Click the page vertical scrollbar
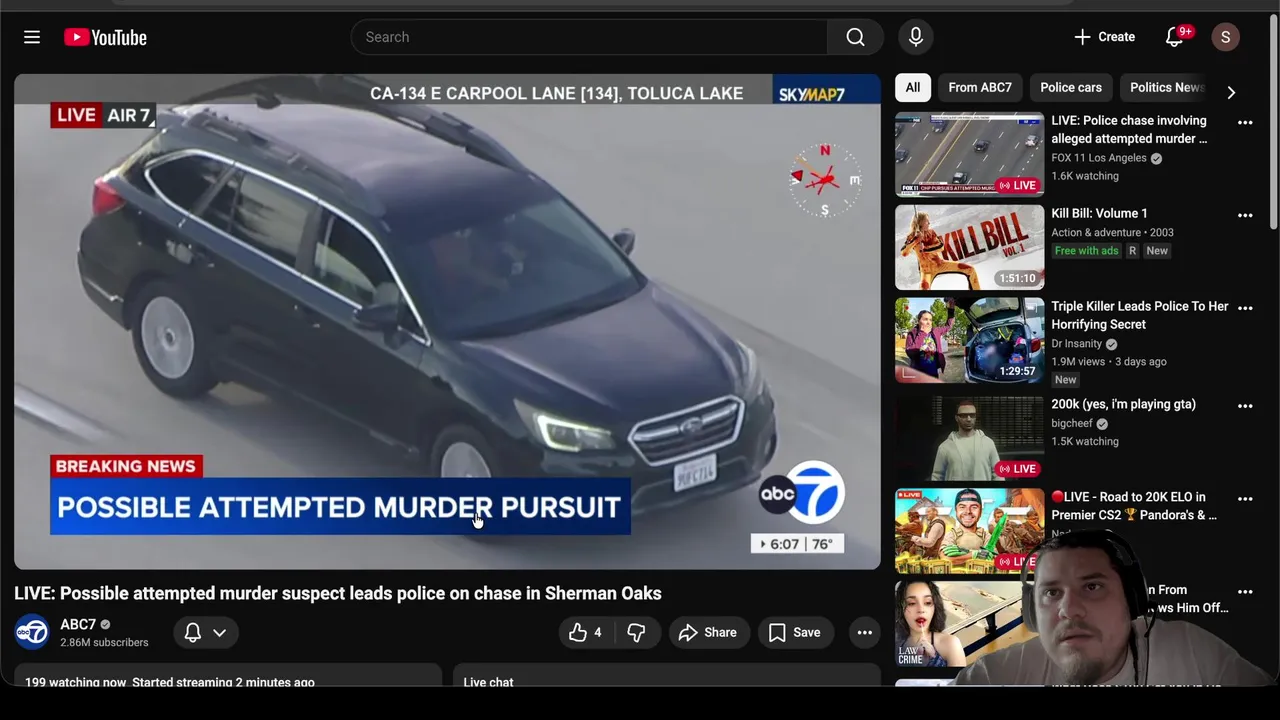 (x=1273, y=120)
